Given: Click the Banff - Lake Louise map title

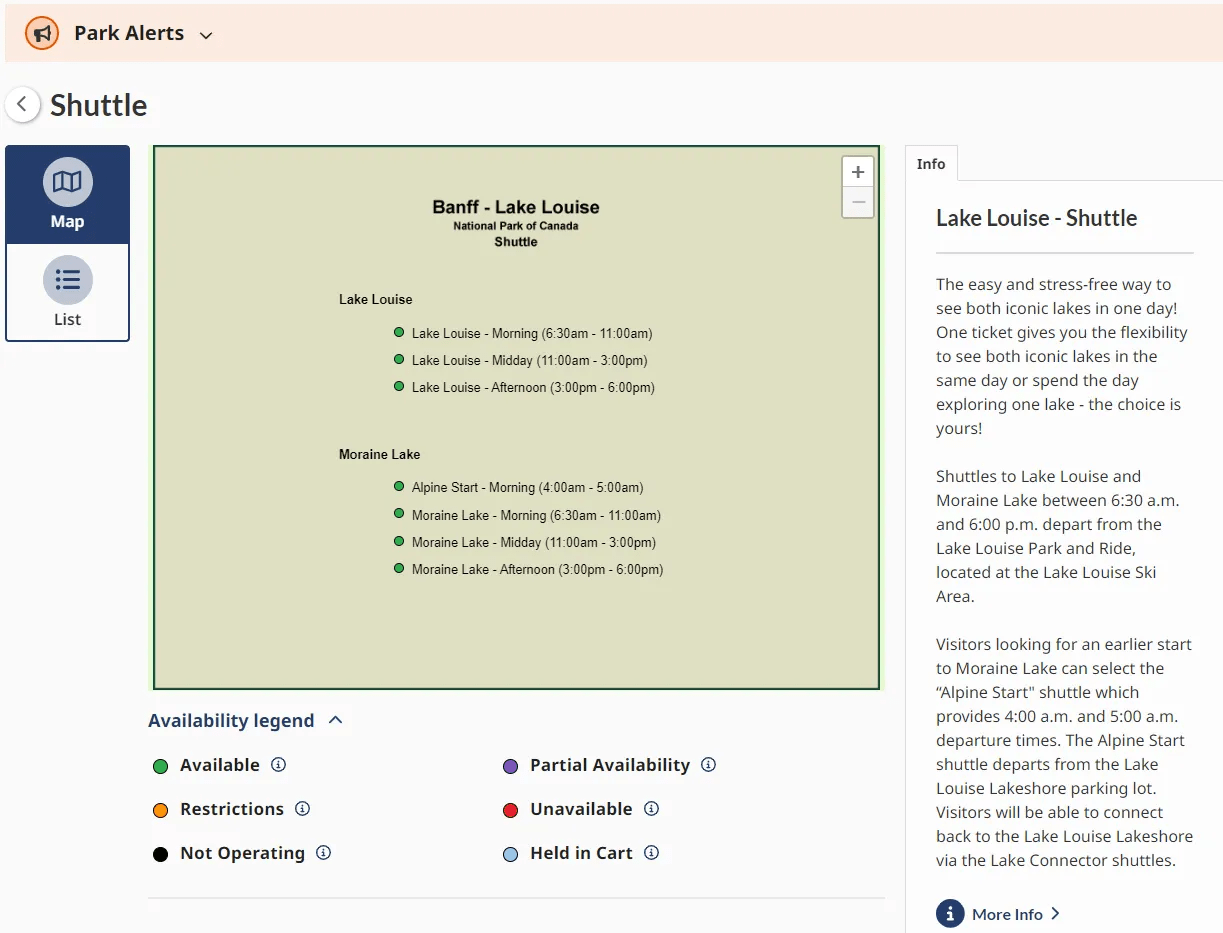Looking at the screenshot, I should 516,207.
